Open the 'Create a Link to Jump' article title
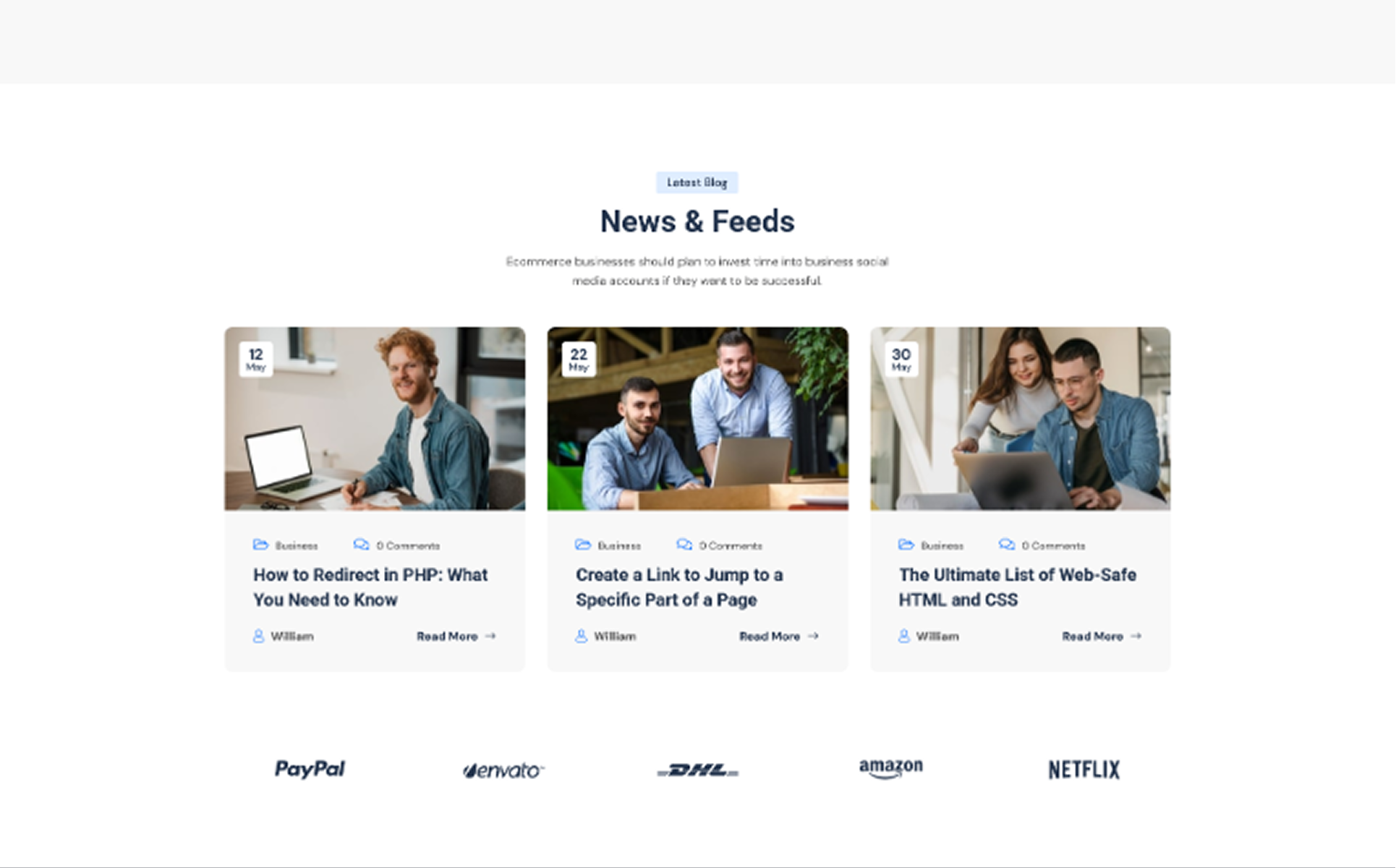 (x=679, y=587)
